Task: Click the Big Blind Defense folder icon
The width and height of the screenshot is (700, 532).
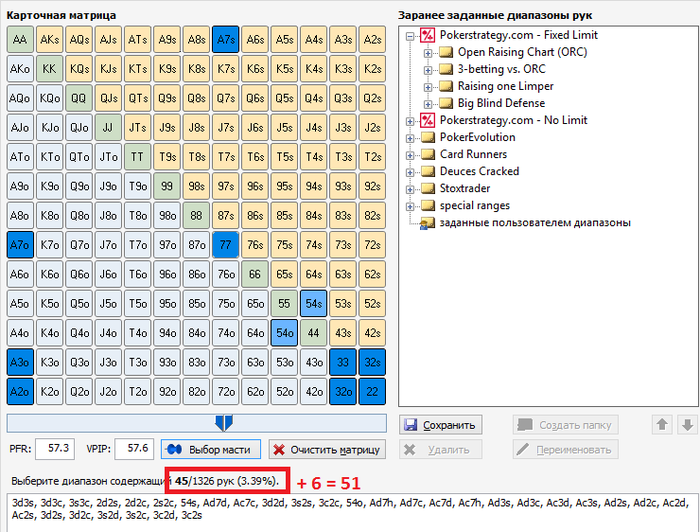Action: (x=446, y=103)
